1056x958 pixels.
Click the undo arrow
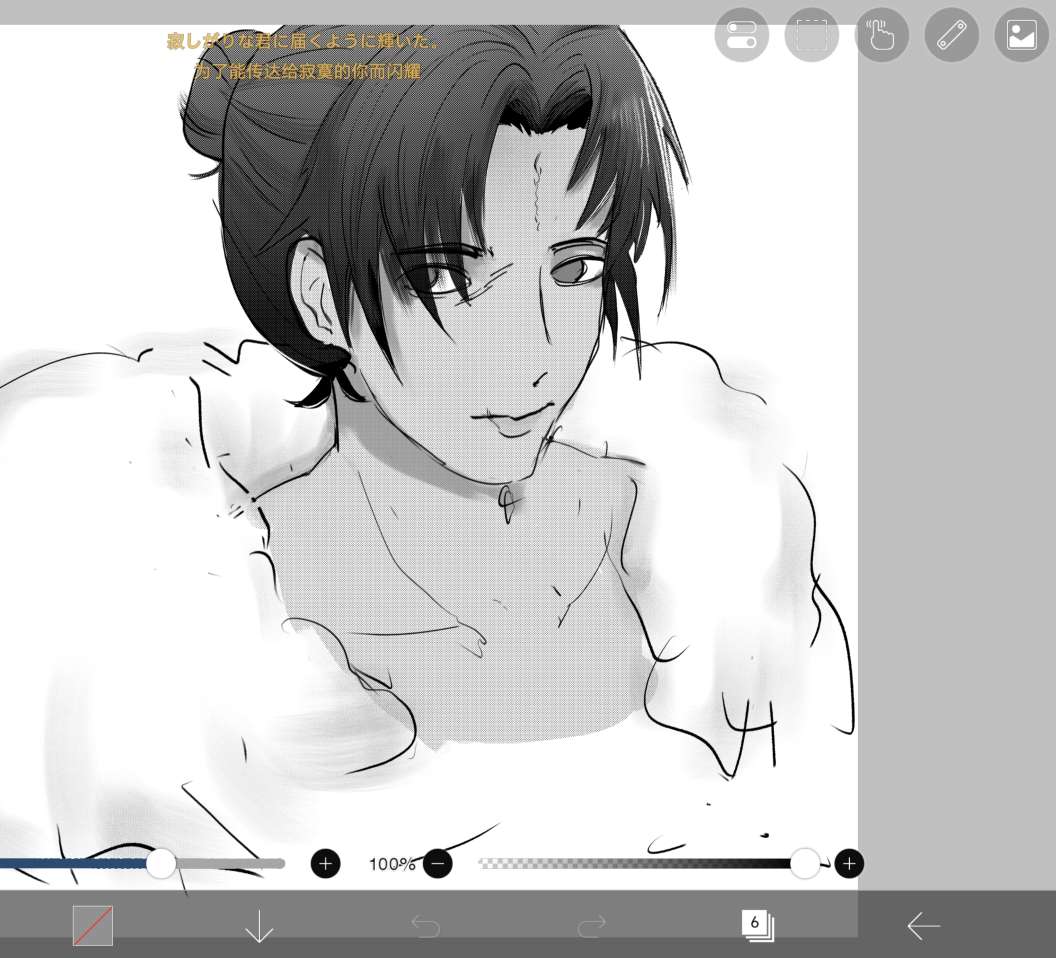[425, 927]
